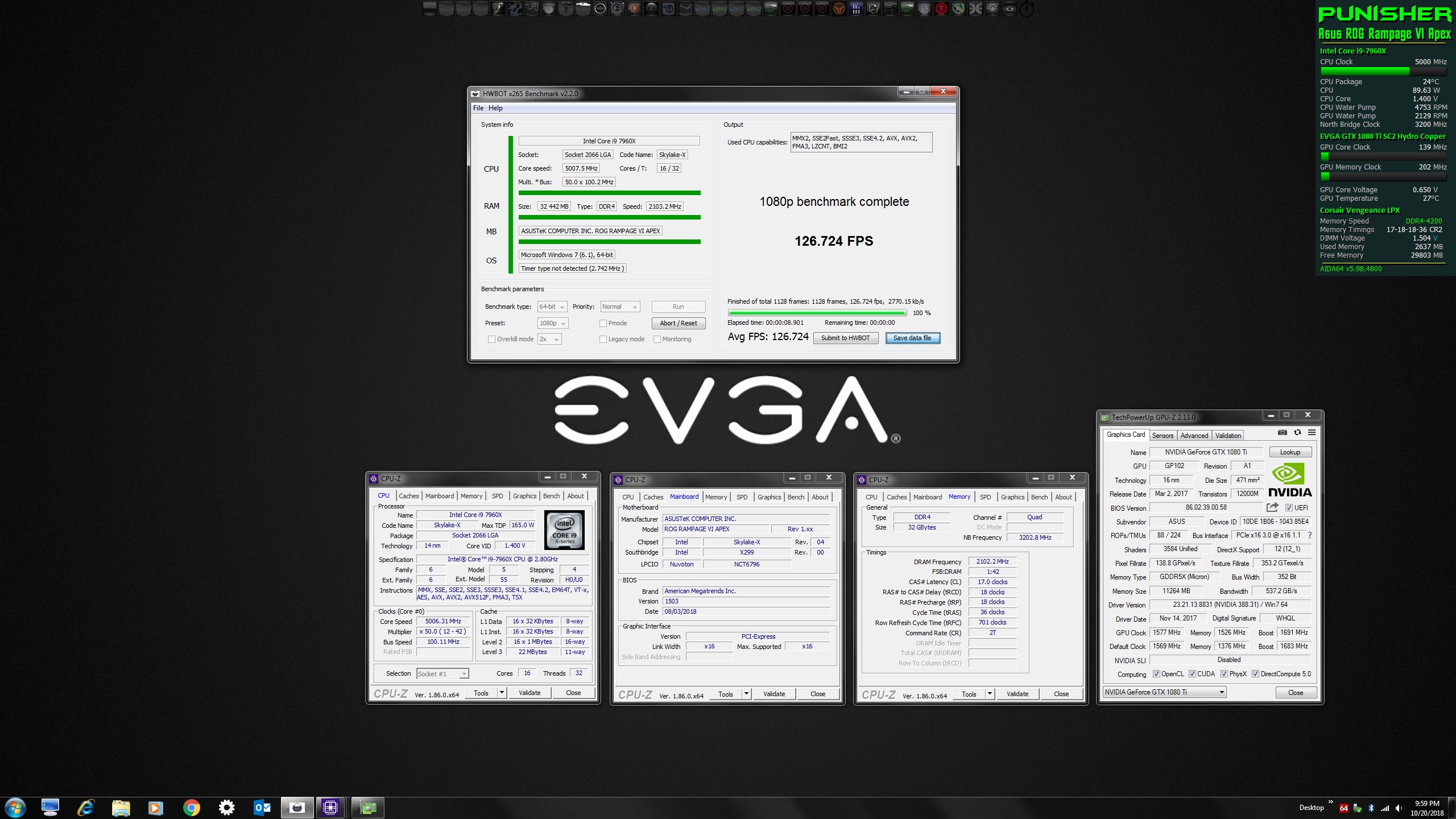Switch to Validation tab in GPU-Z
The height and width of the screenshot is (819, 1456).
[1228, 435]
